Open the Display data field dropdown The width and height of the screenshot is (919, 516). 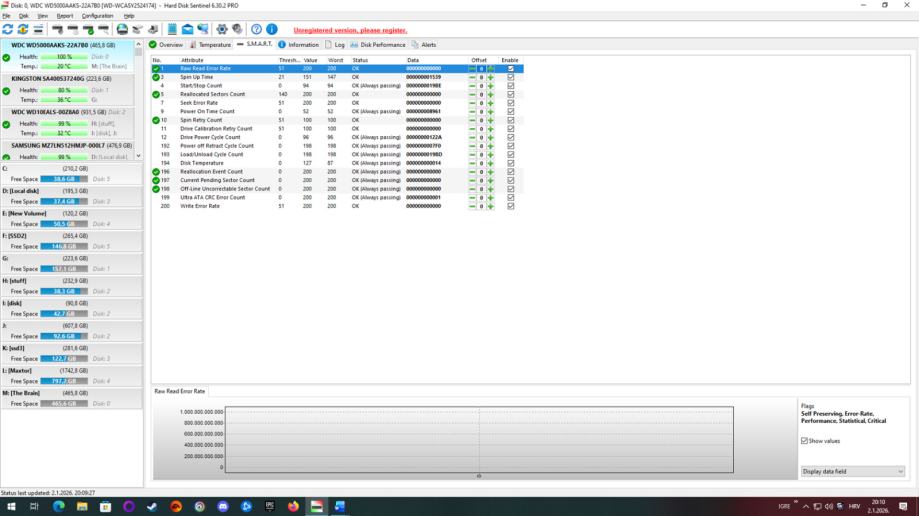click(x=853, y=471)
